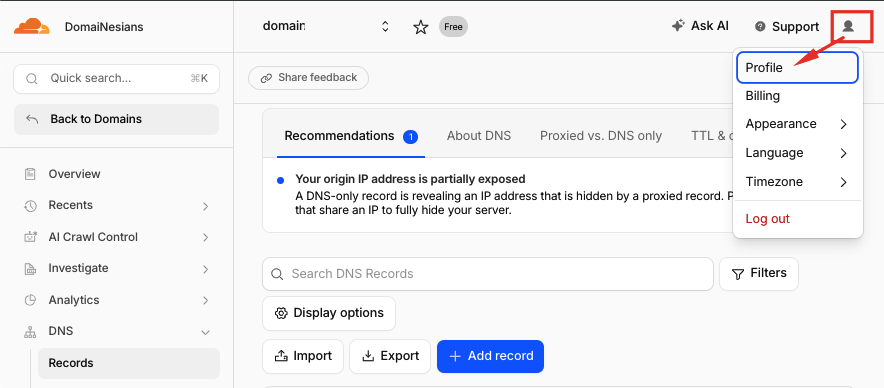Select Billing in the account menu
884x388 pixels.
tap(797, 96)
